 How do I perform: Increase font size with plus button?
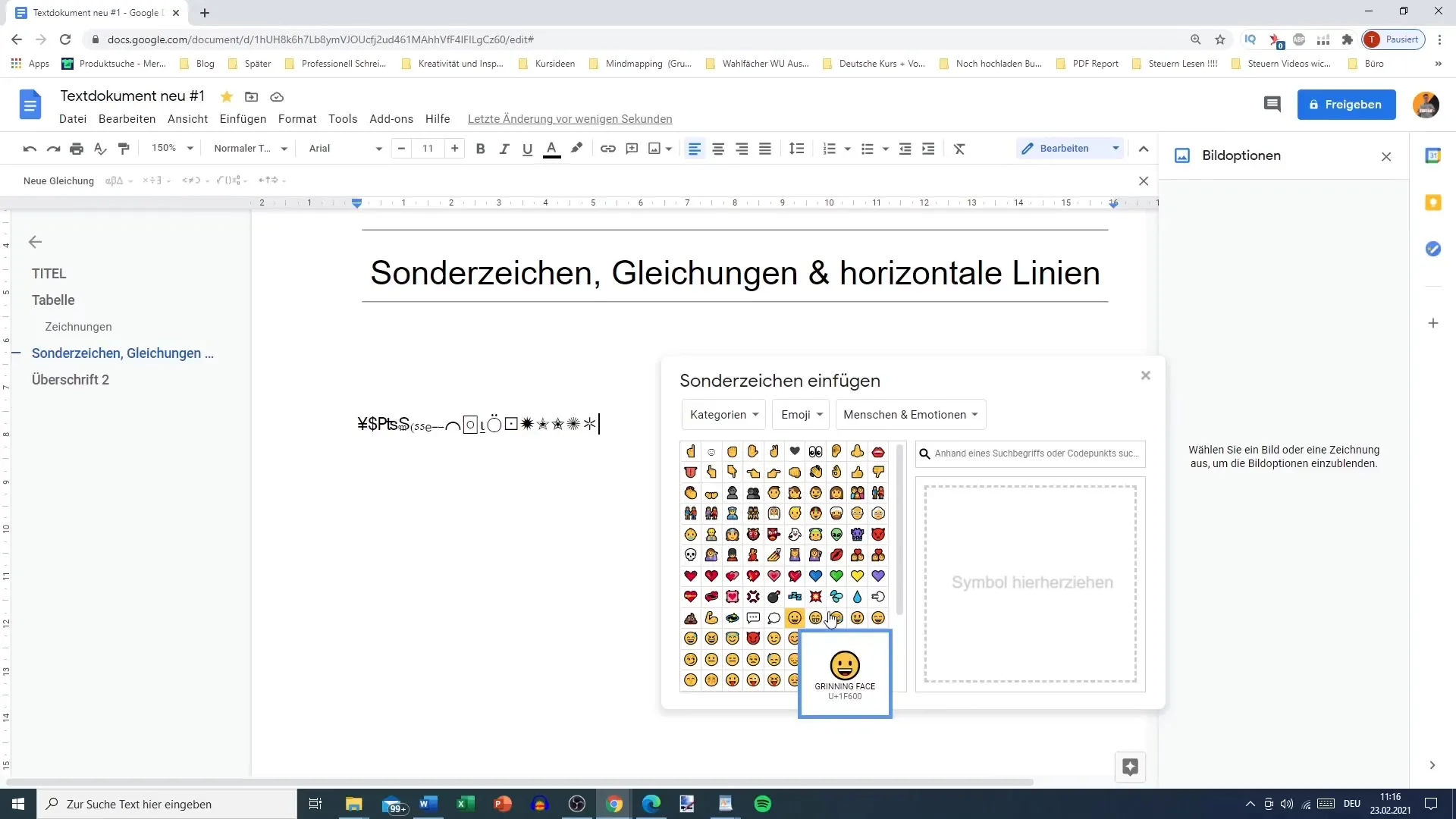(454, 148)
